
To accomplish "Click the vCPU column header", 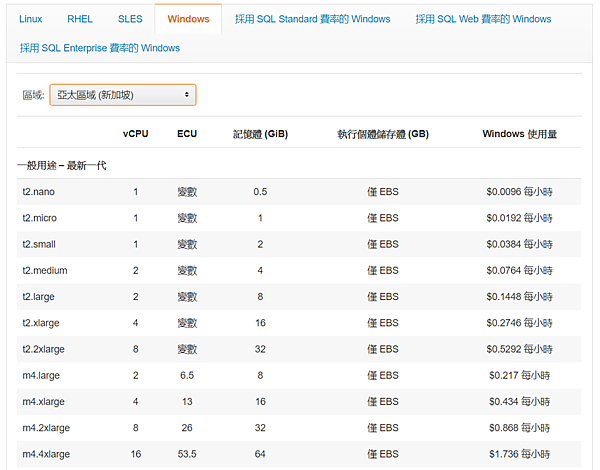I will pos(135,134).
